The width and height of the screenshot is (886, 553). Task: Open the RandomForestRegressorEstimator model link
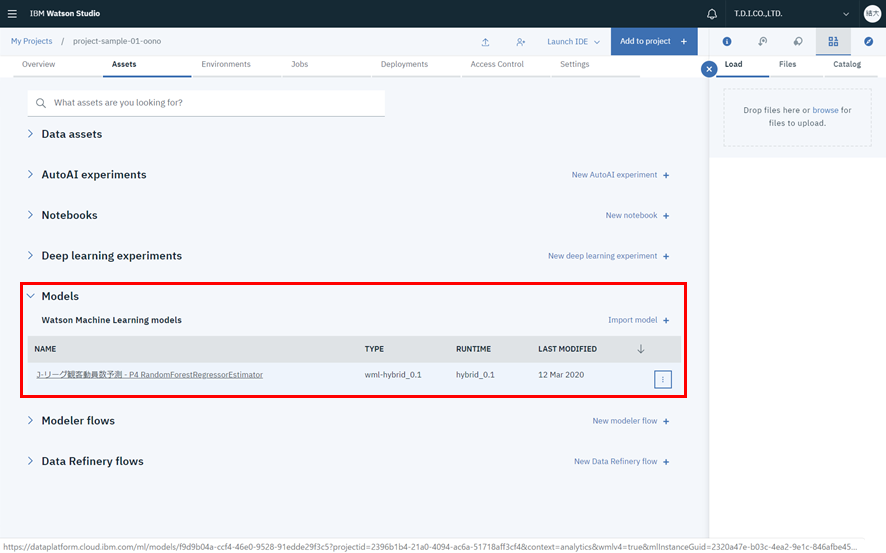point(149,375)
